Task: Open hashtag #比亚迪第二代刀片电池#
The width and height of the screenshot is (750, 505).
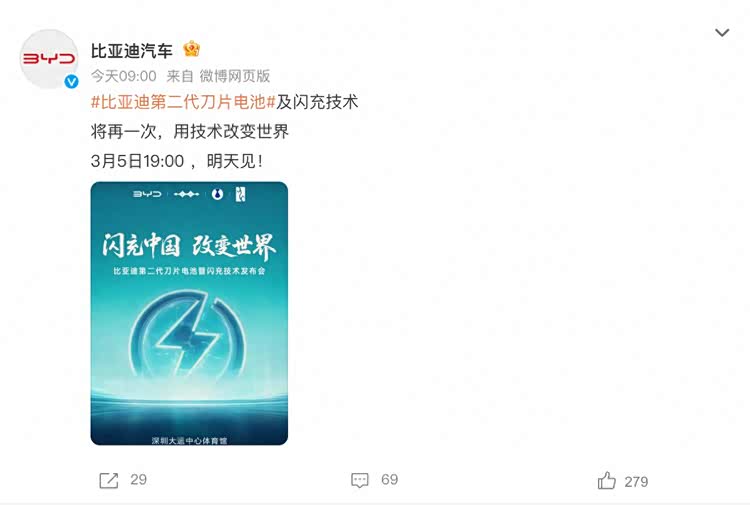Action: [183, 102]
